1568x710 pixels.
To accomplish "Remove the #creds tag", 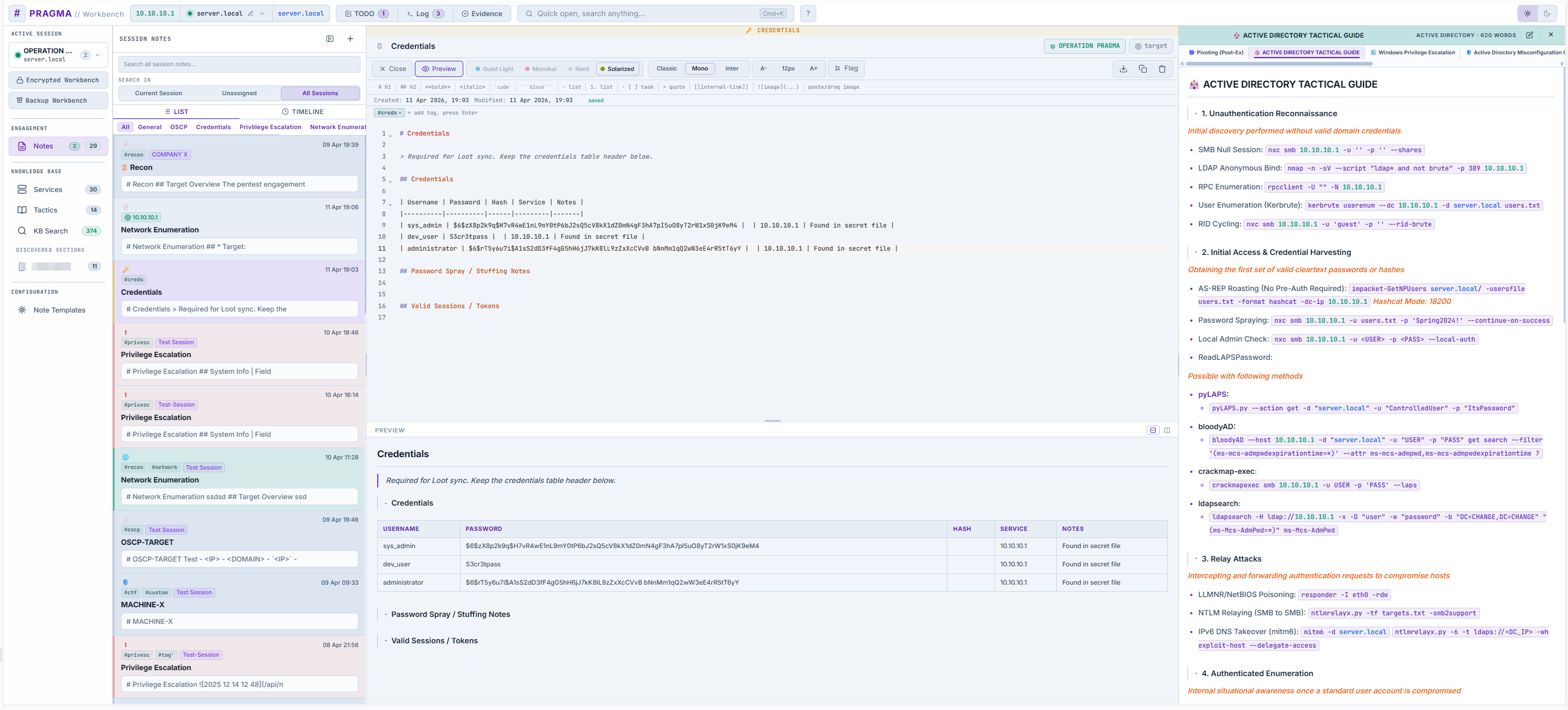I will pos(400,113).
